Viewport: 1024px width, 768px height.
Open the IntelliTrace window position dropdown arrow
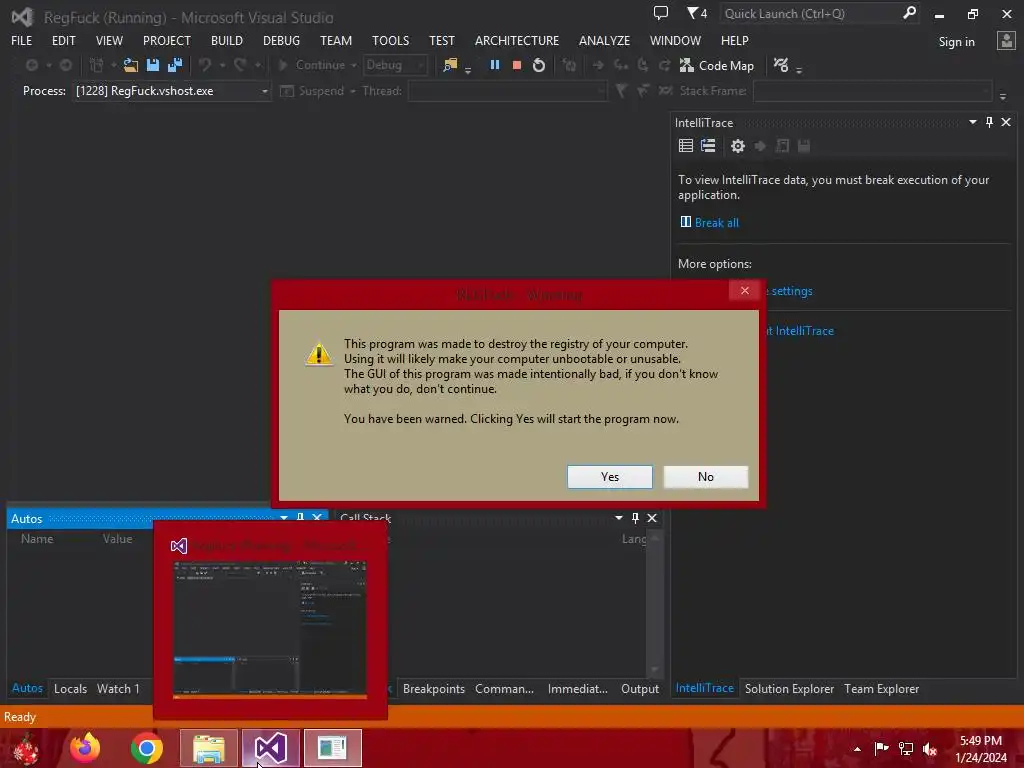click(x=973, y=122)
